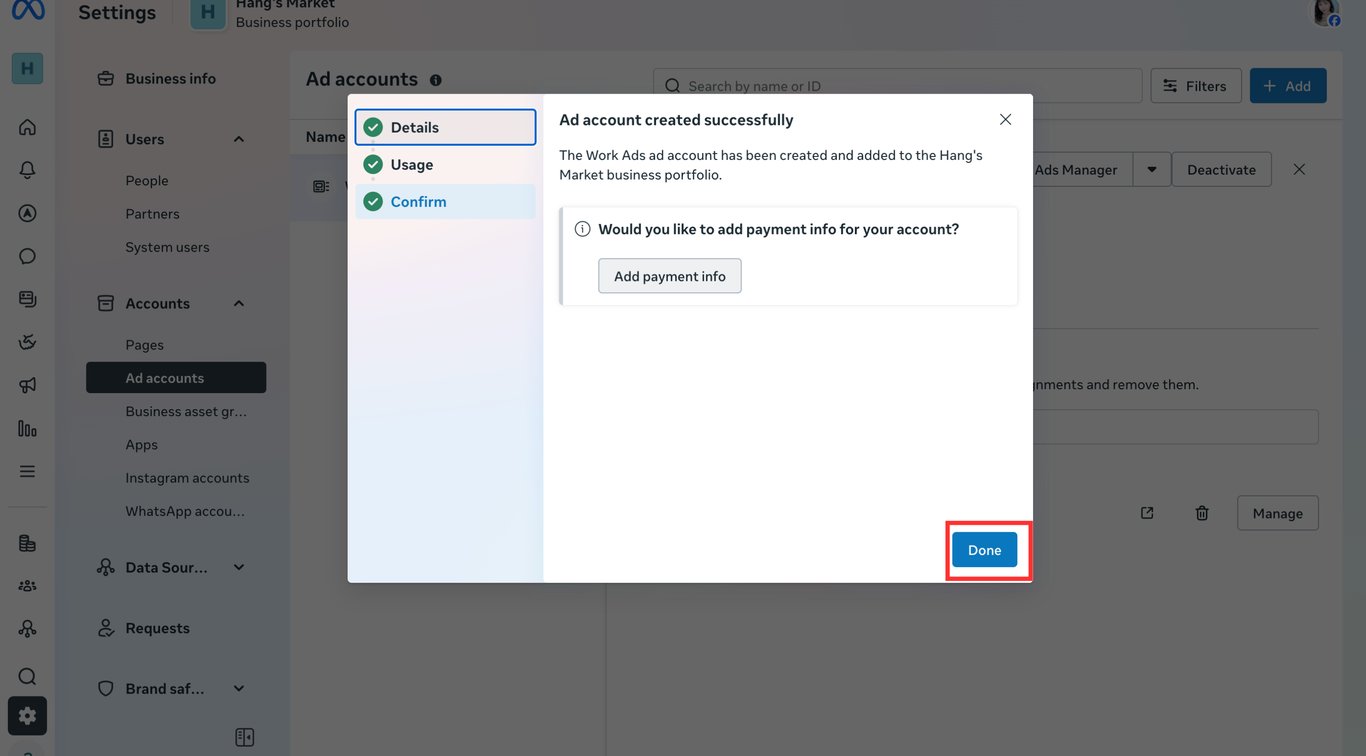Open the compass-style Ads icon in left rail

click(27, 213)
